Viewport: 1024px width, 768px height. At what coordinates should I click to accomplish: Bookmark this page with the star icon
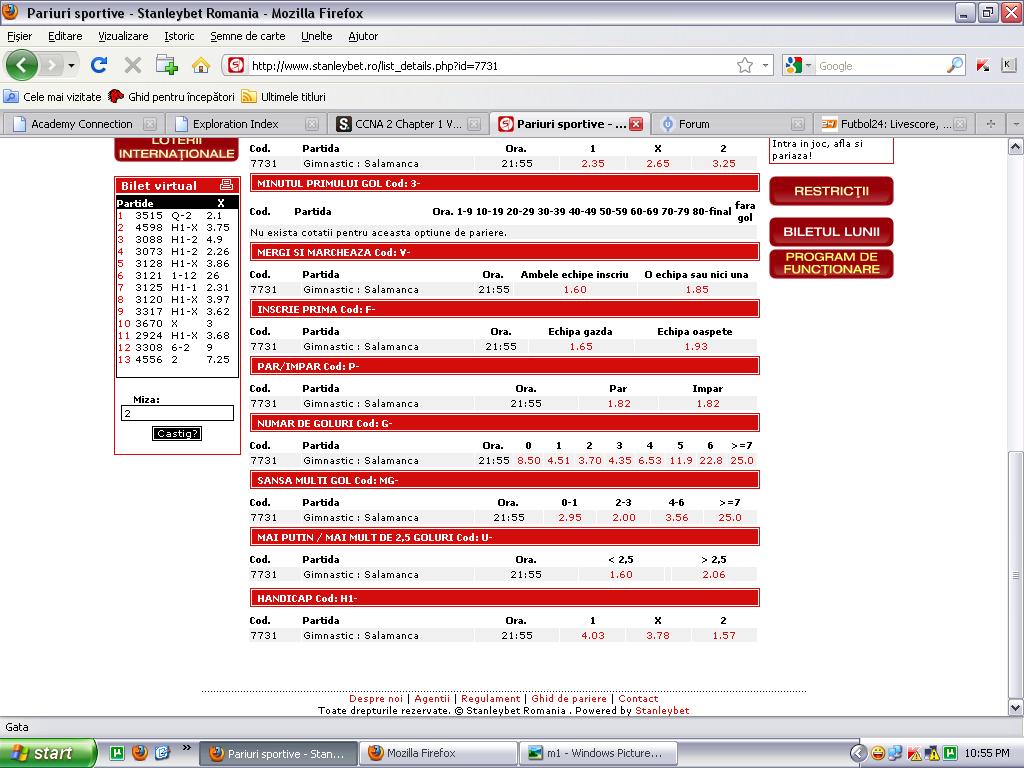pyautogui.click(x=744, y=65)
